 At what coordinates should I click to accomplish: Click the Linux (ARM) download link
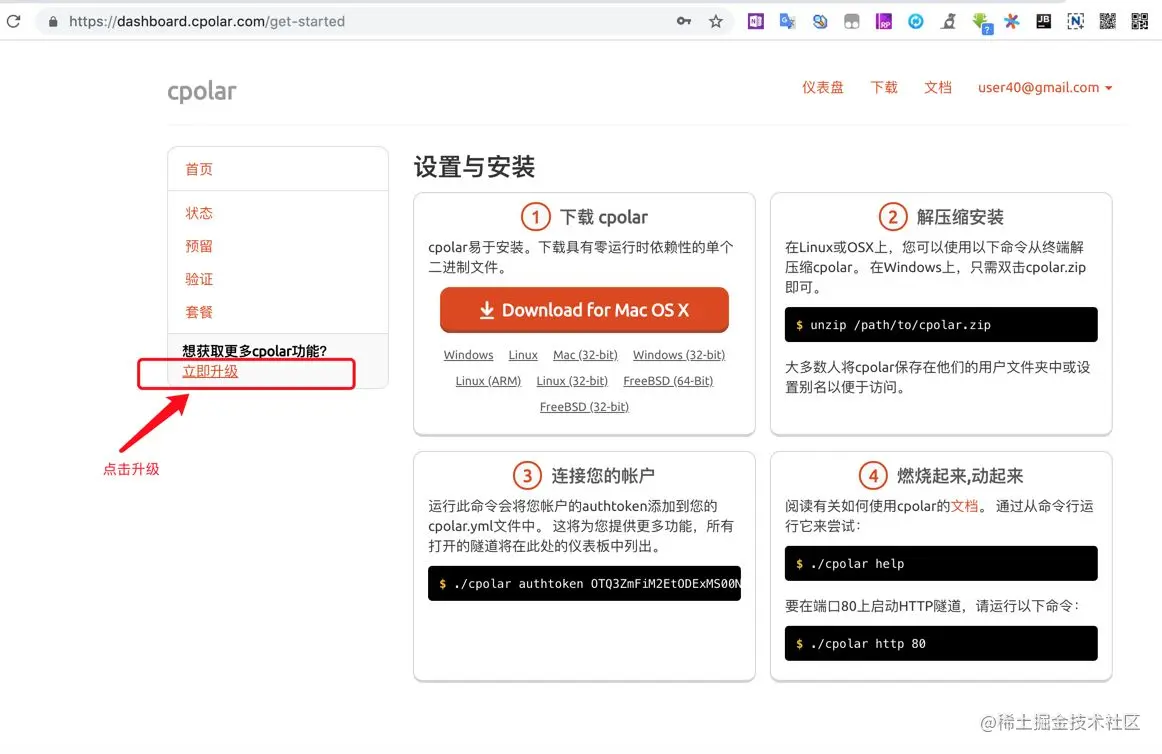(x=488, y=381)
